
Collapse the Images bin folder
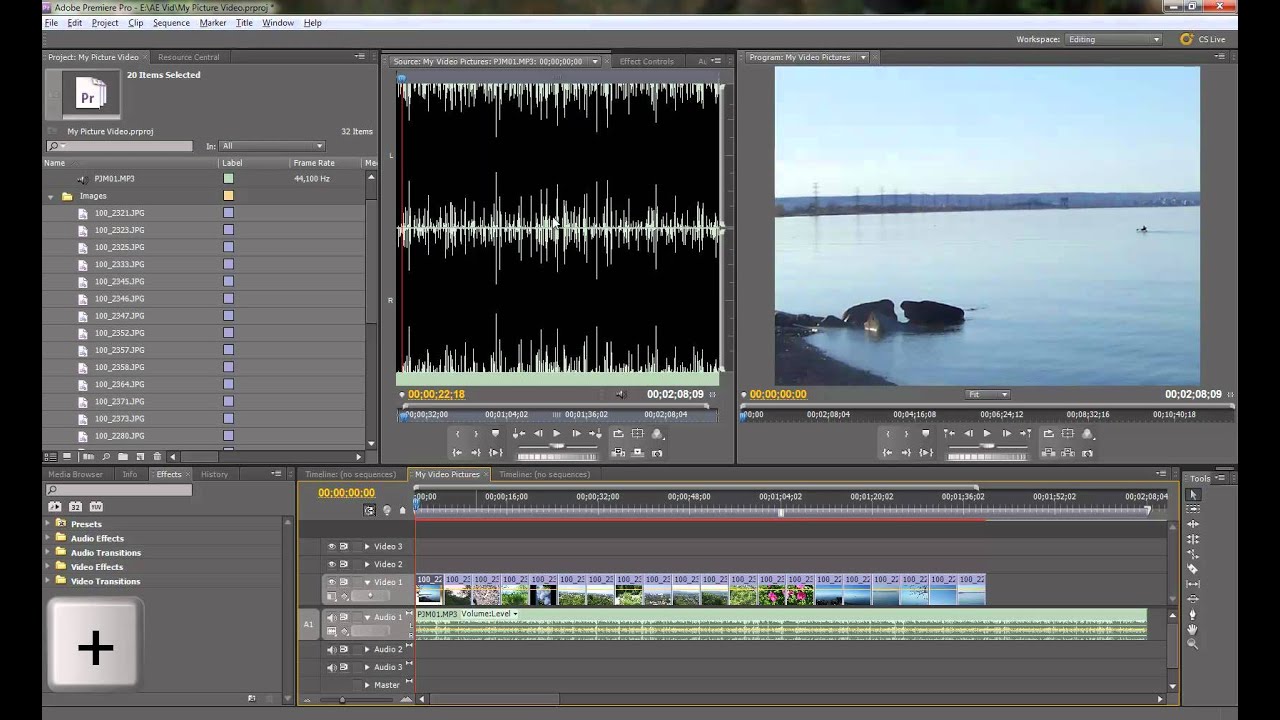point(51,197)
